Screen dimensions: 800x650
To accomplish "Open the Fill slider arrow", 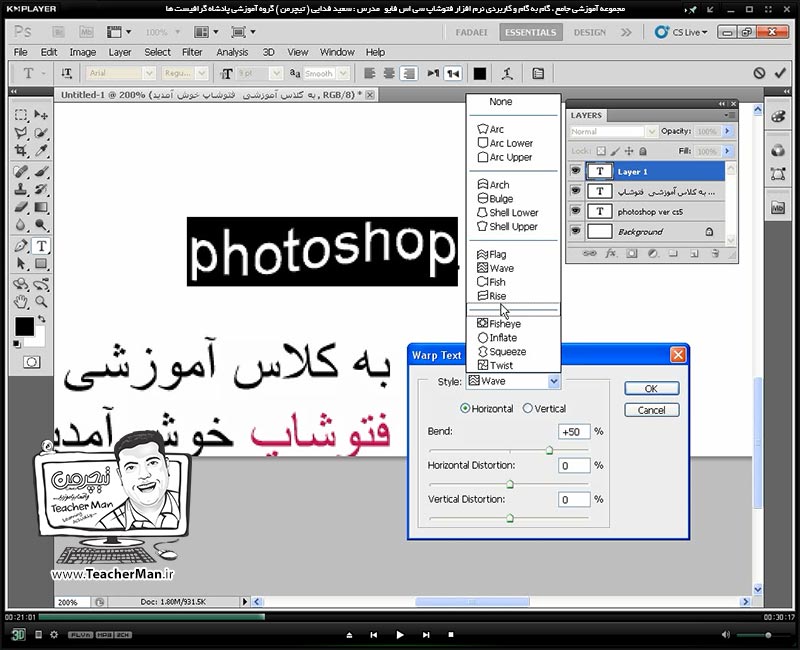I will click(x=728, y=151).
